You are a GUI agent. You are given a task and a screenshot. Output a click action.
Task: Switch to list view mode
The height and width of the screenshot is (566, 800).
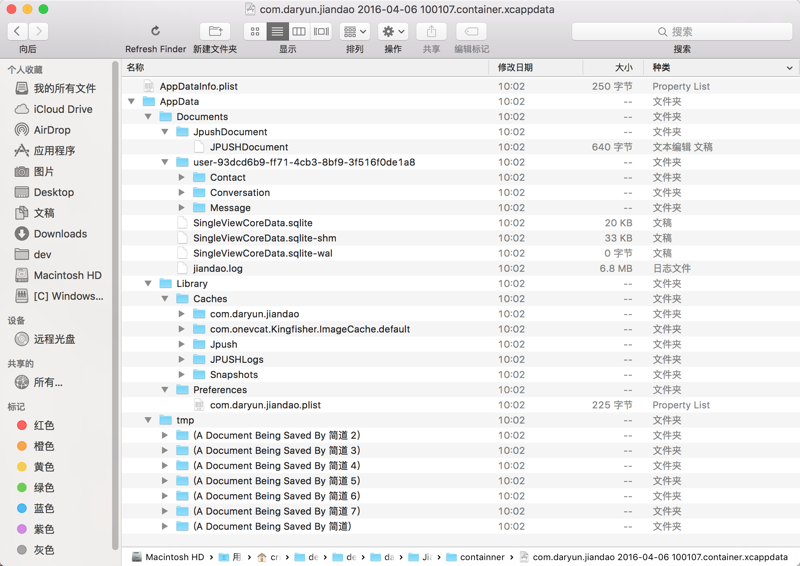point(277,31)
